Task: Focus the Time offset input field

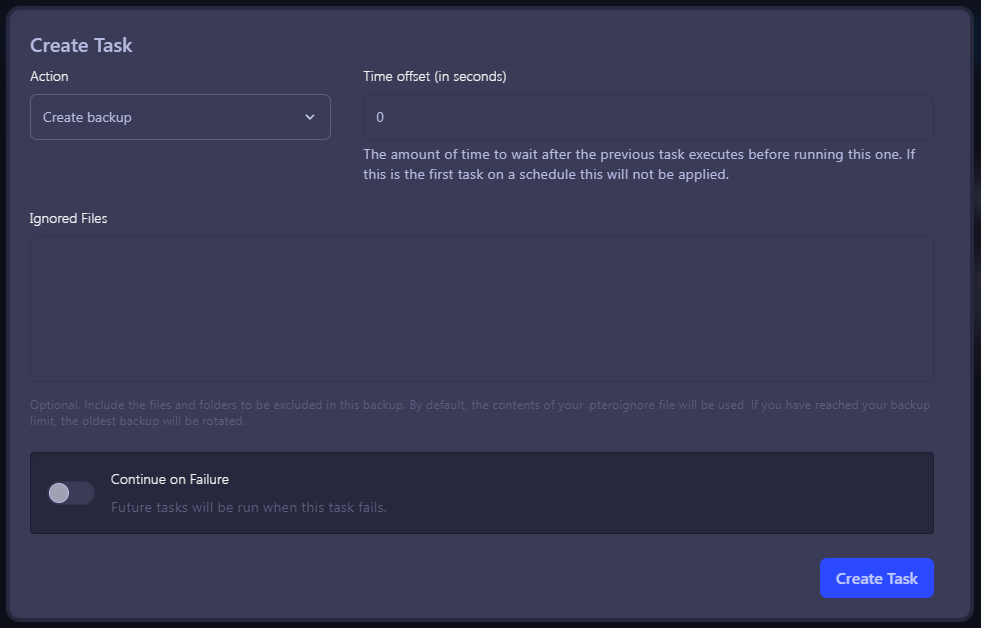Action: [x=648, y=117]
